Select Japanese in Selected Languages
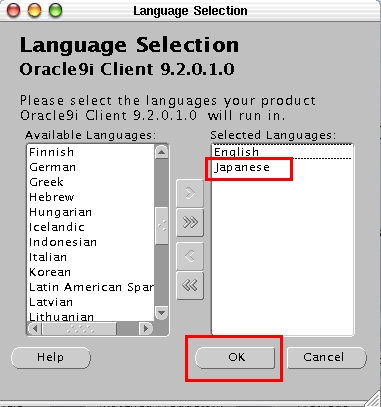This screenshot has height=407, width=381. [282, 167]
